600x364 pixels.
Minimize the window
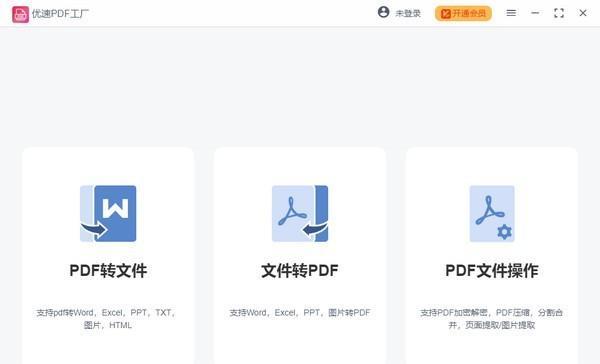click(535, 13)
